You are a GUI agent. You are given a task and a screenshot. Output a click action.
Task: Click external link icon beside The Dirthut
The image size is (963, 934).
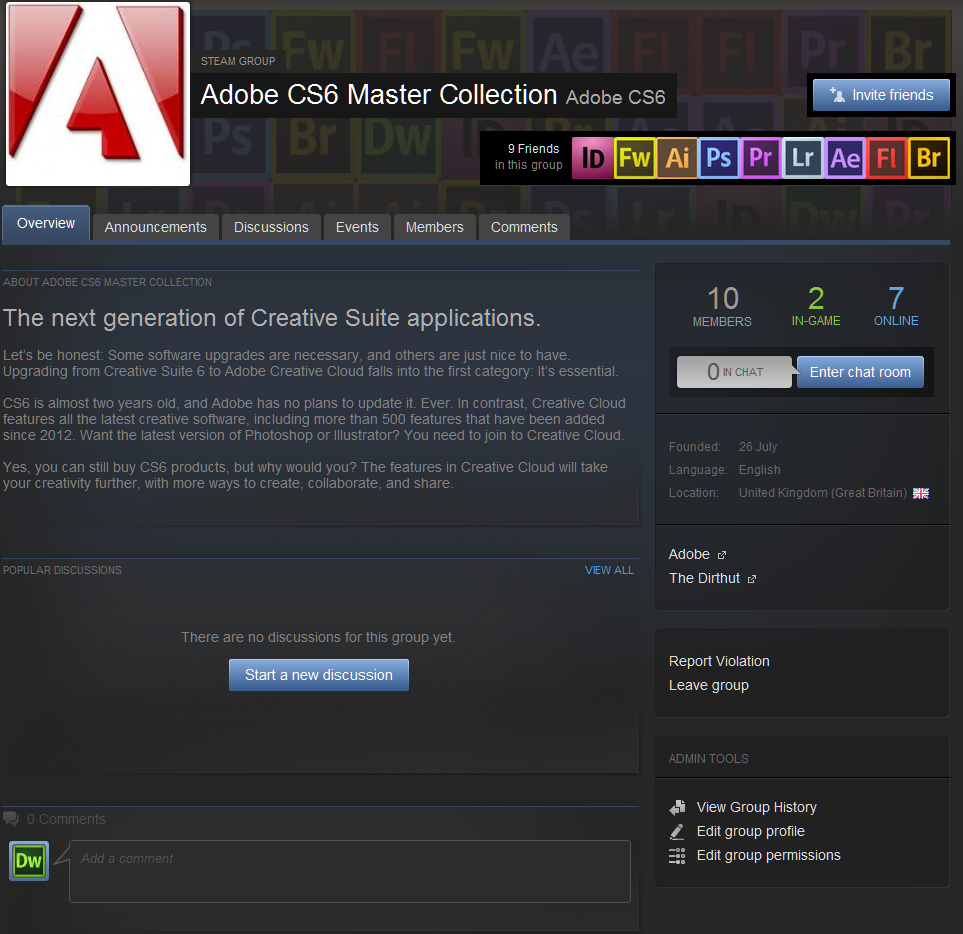(752, 579)
